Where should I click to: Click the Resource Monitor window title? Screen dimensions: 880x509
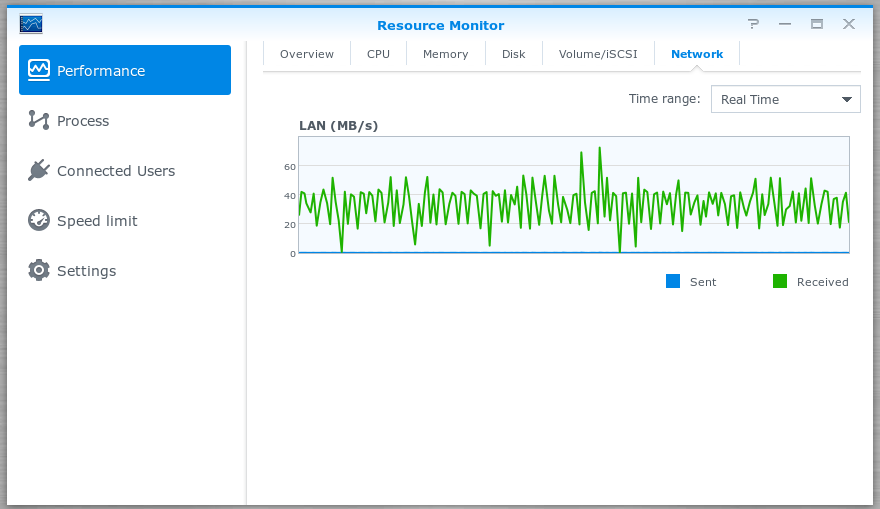[441, 25]
